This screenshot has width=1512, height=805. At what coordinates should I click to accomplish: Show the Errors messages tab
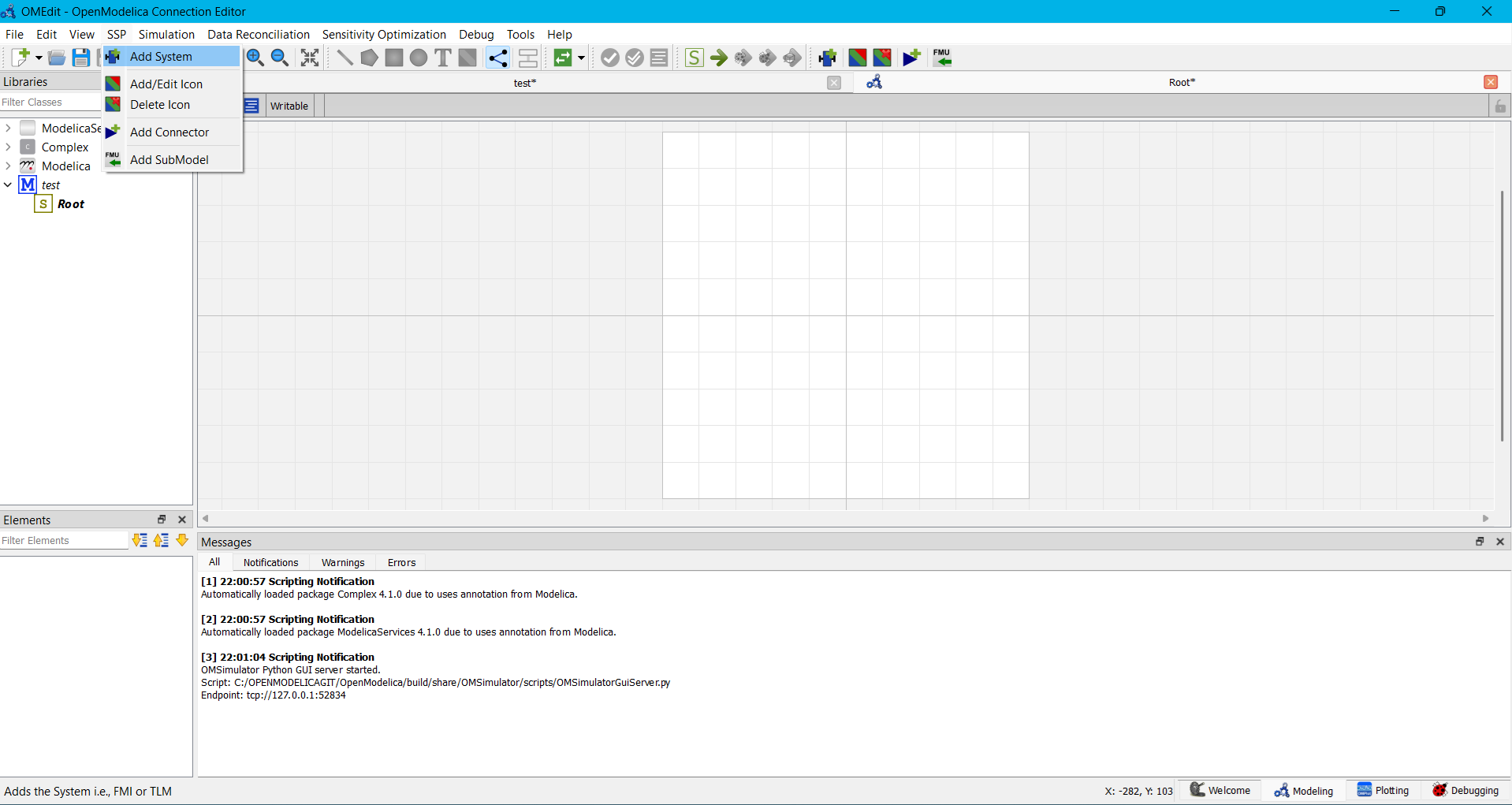(401, 563)
